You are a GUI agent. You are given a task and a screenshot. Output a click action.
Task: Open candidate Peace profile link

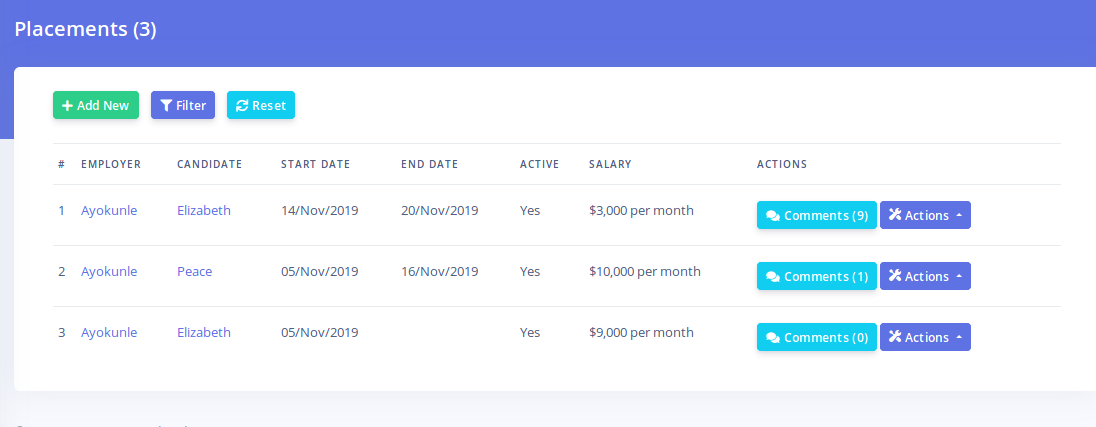[x=194, y=271]
